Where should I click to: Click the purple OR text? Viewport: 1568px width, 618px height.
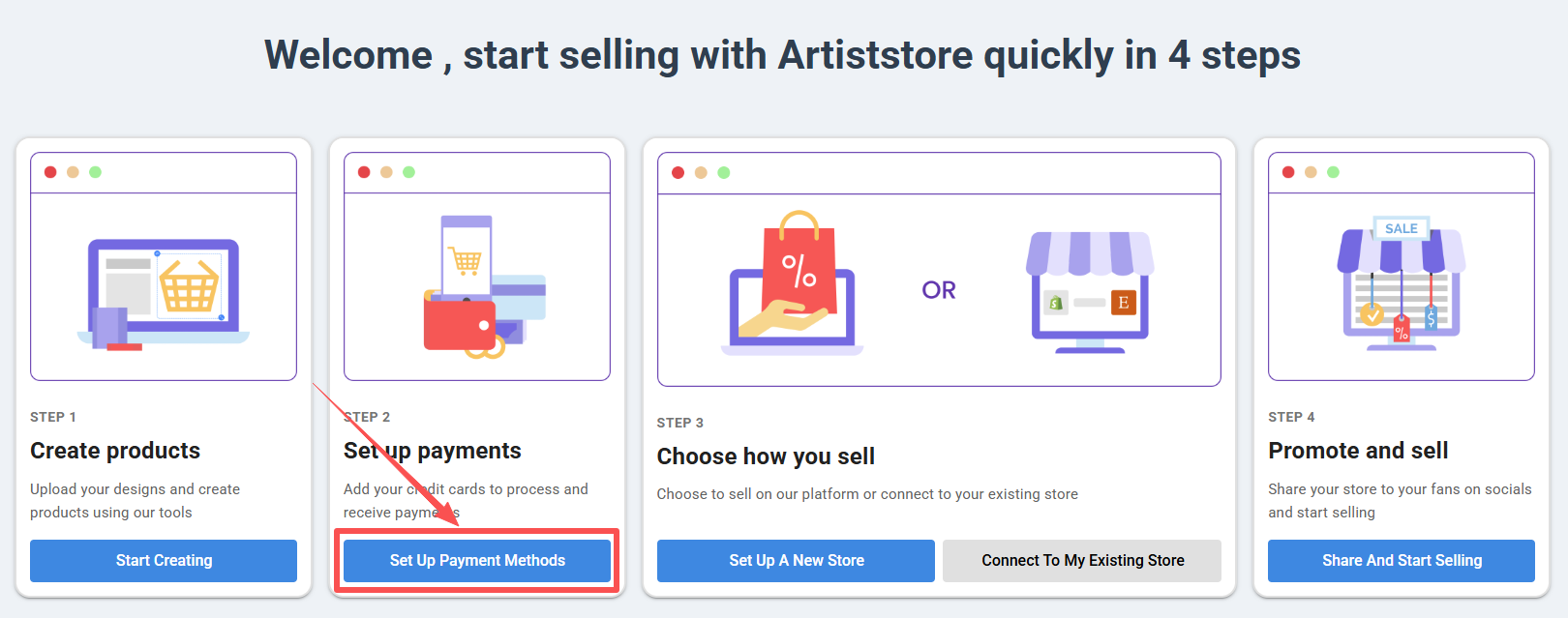pos(939,290)
